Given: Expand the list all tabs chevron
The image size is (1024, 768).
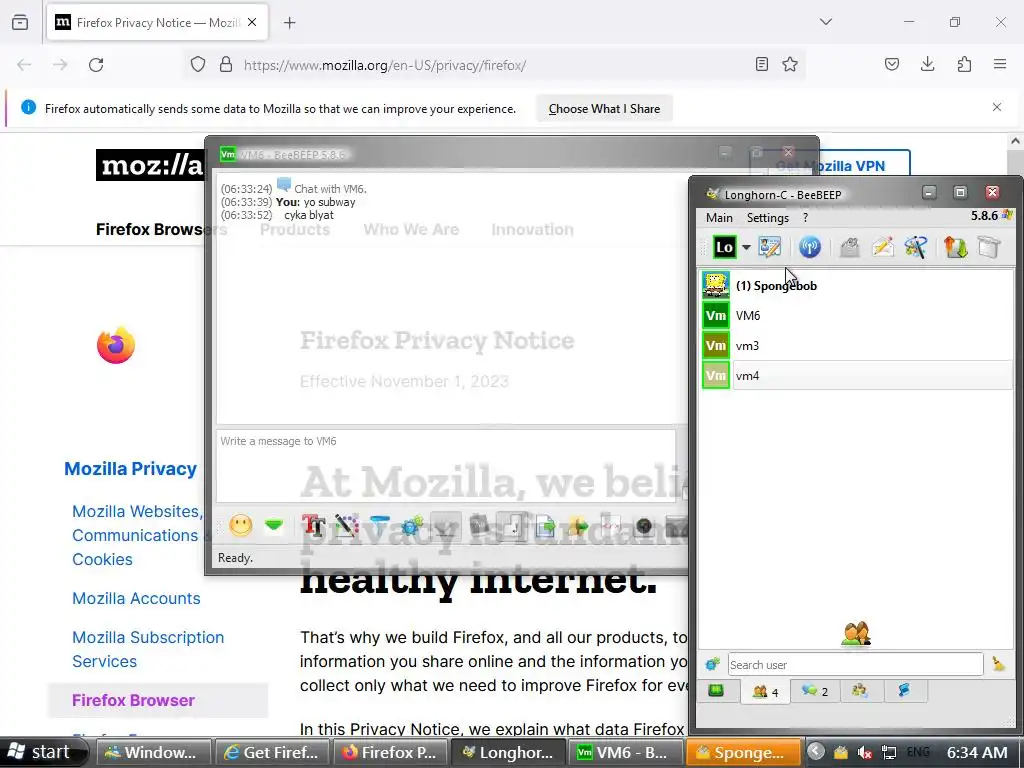Looking at the screenshot, I should coord(826,22).
